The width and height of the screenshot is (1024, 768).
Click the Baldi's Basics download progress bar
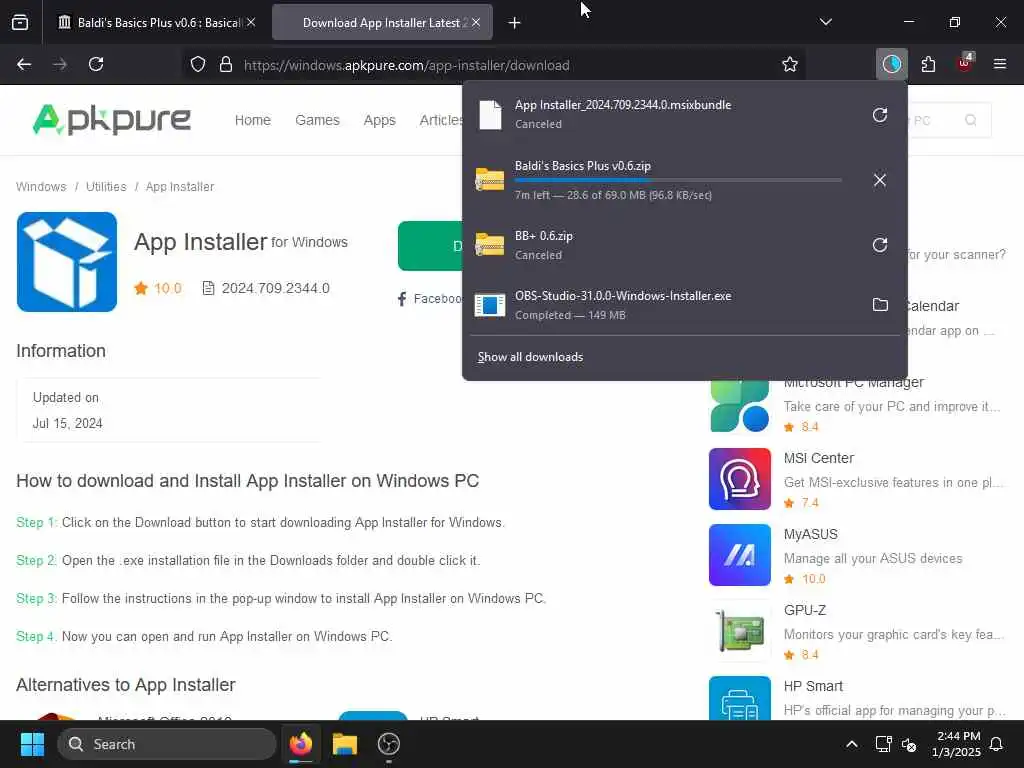click(x=678, y=180)
